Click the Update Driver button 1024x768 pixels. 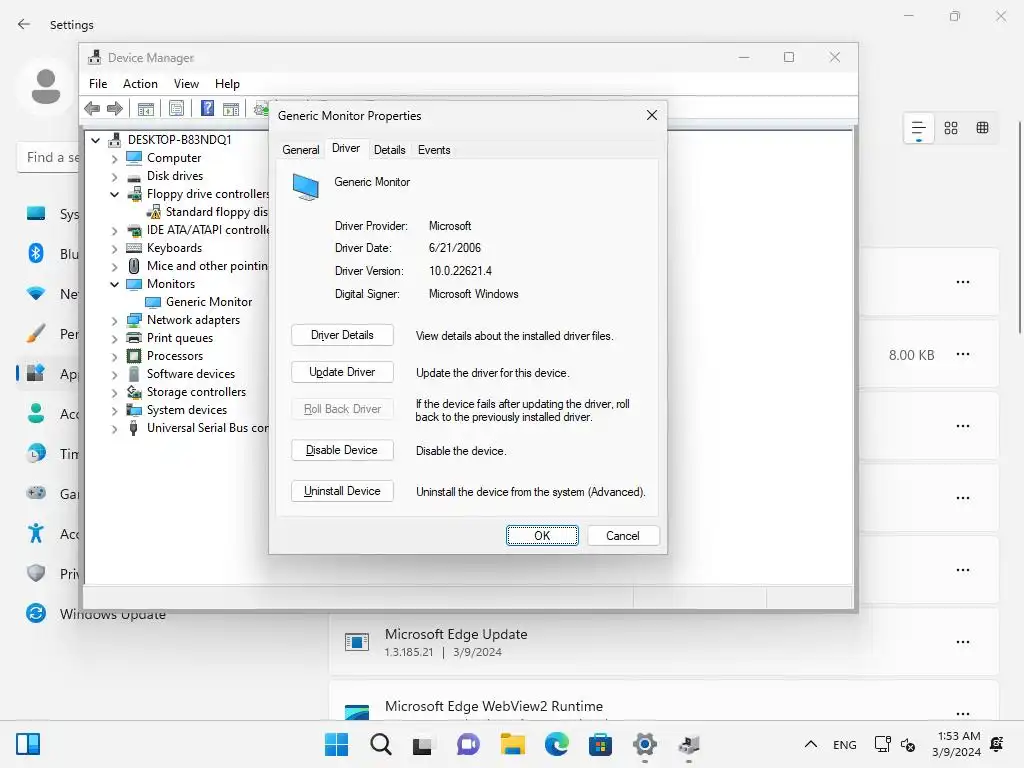342,372
